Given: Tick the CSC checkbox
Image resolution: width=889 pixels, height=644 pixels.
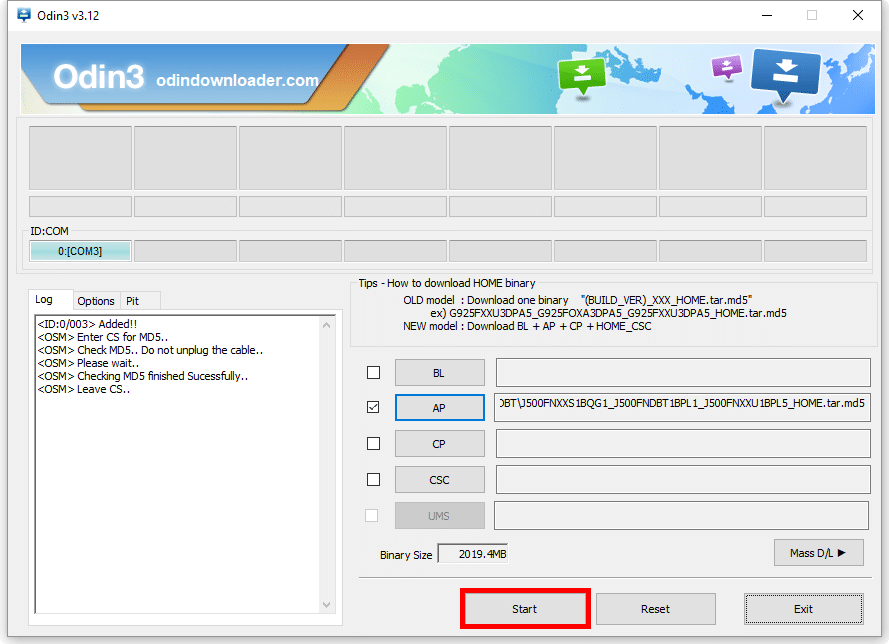Looking at the screenshot, I should 374,480.
